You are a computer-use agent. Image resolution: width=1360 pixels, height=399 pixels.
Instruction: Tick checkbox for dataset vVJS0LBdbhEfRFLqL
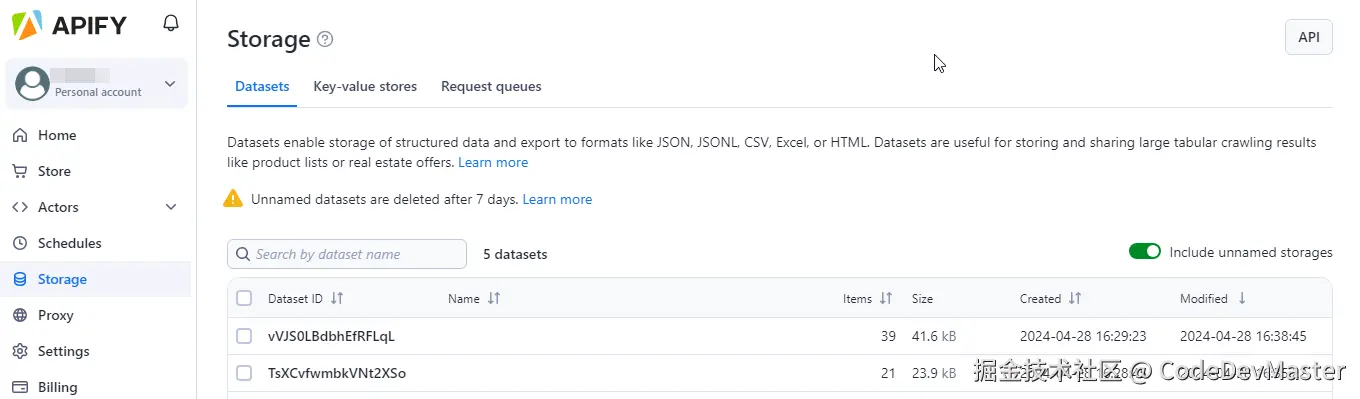(x=244, y=336)
